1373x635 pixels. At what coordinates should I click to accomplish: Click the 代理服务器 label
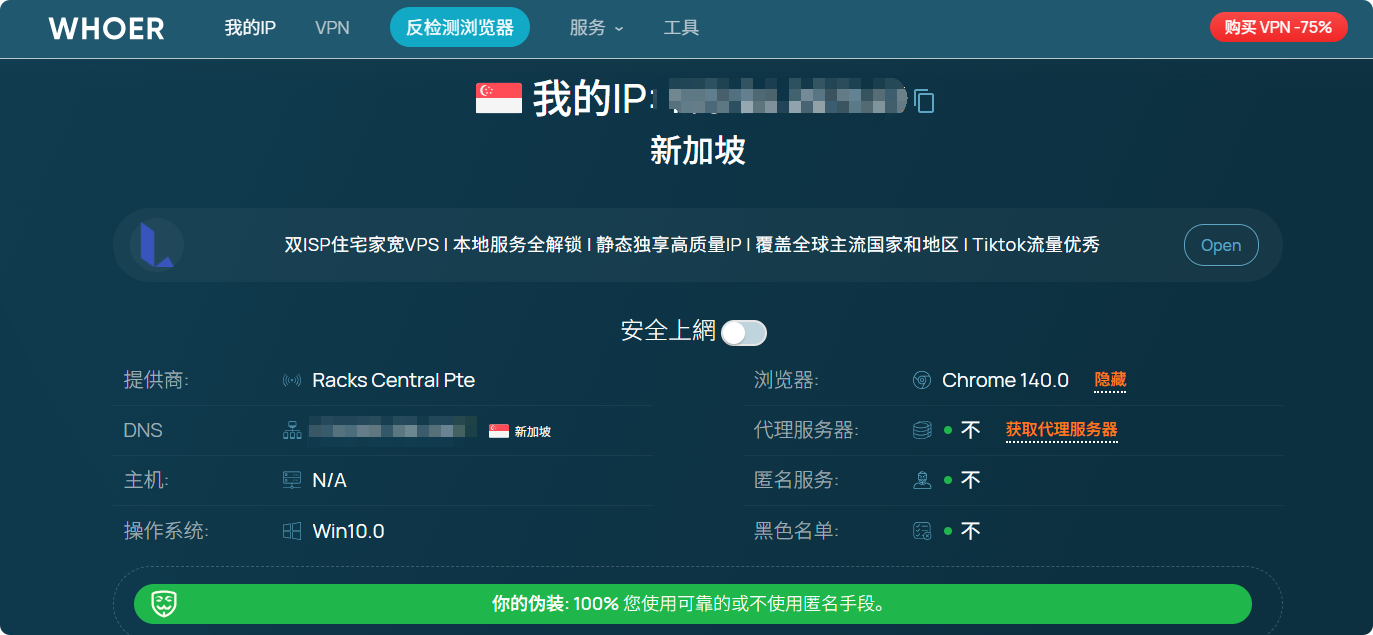[x=806, y=431]
